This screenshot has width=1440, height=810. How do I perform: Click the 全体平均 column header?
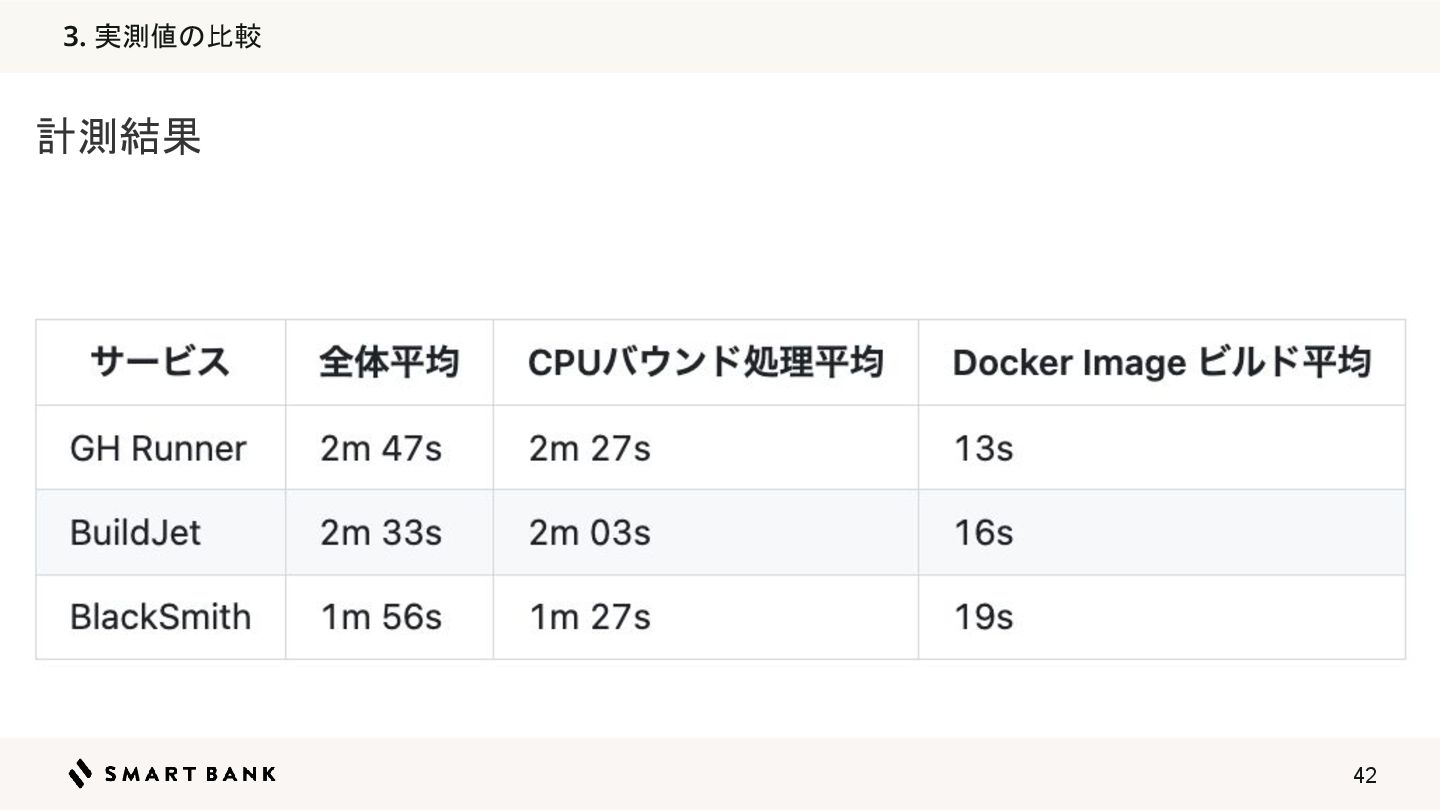pos(389,362)
